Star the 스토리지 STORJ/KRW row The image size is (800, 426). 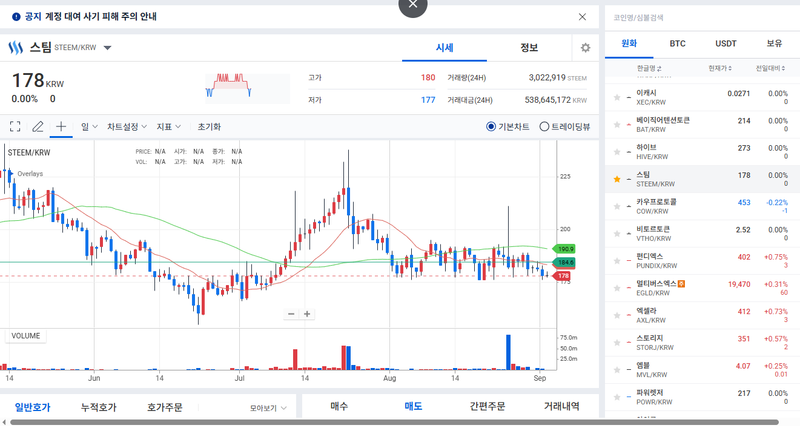pos(617,342)
